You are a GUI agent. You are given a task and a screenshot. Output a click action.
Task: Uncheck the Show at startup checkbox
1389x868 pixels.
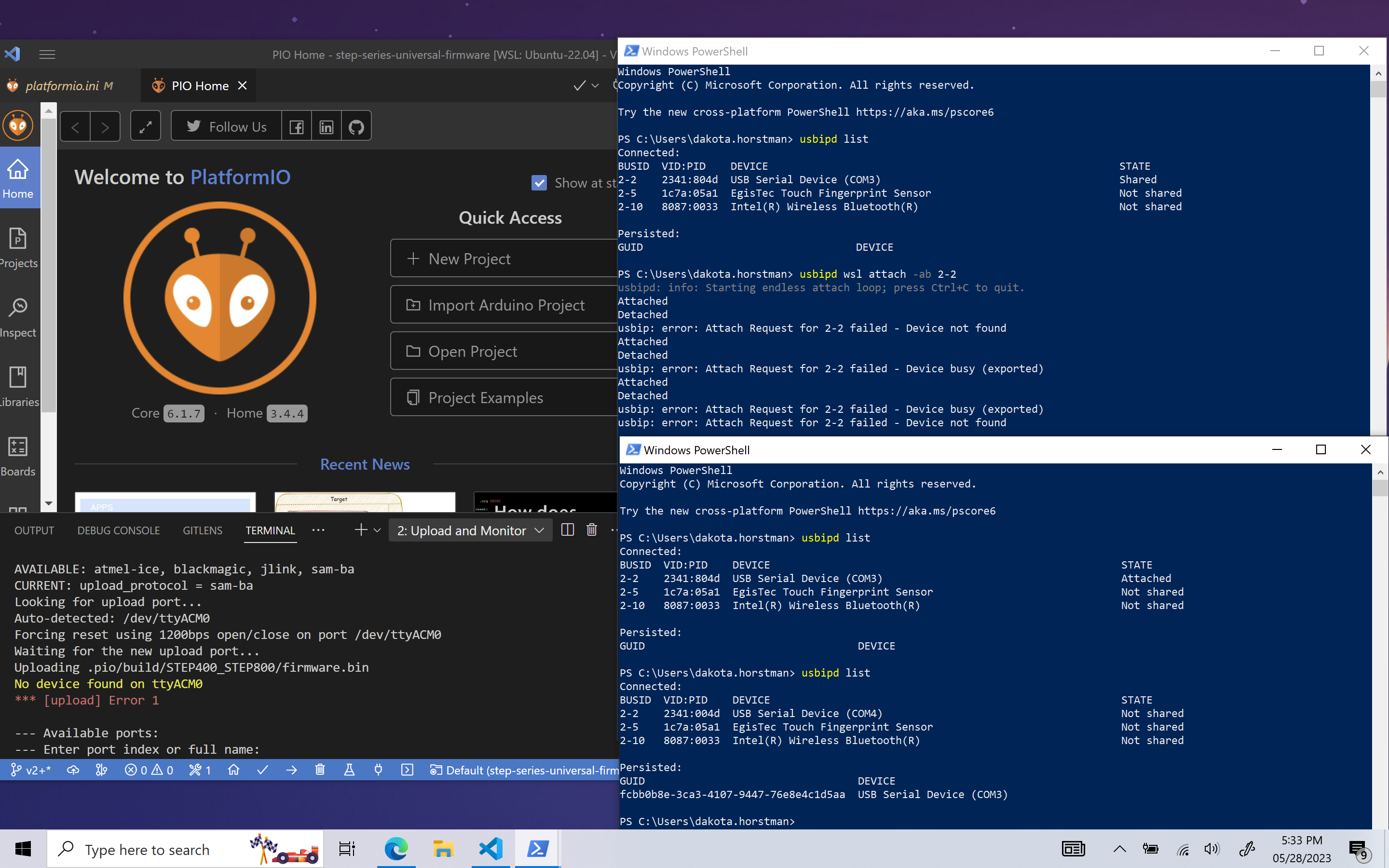pos(540,183)
